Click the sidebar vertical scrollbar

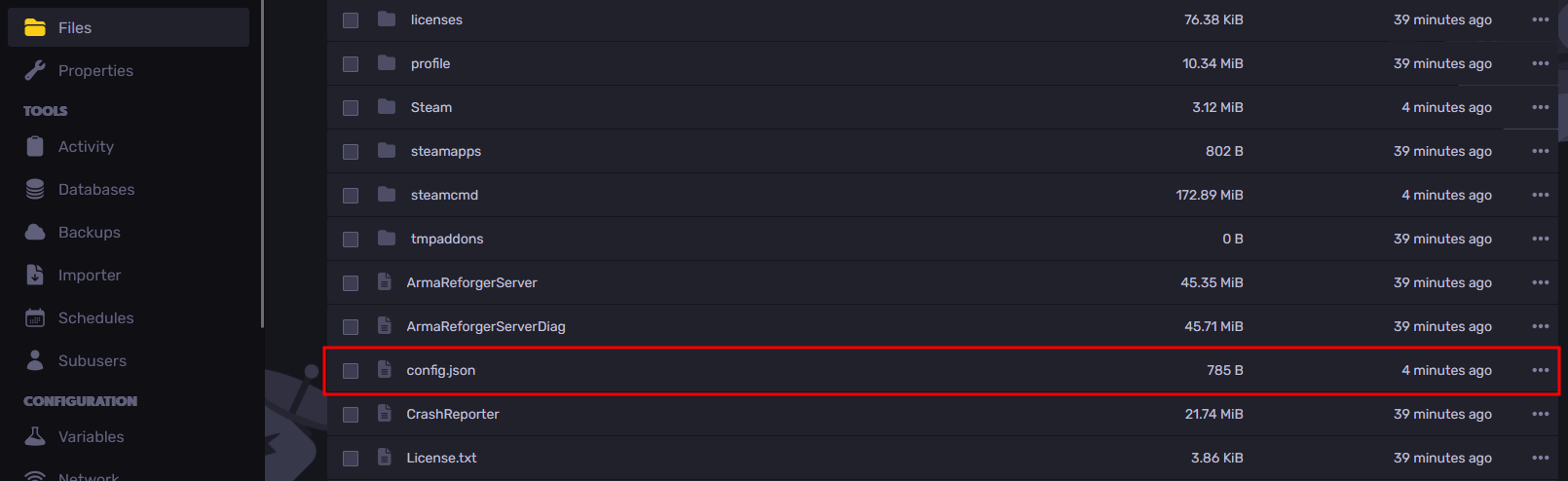click(x=263, y=166)
